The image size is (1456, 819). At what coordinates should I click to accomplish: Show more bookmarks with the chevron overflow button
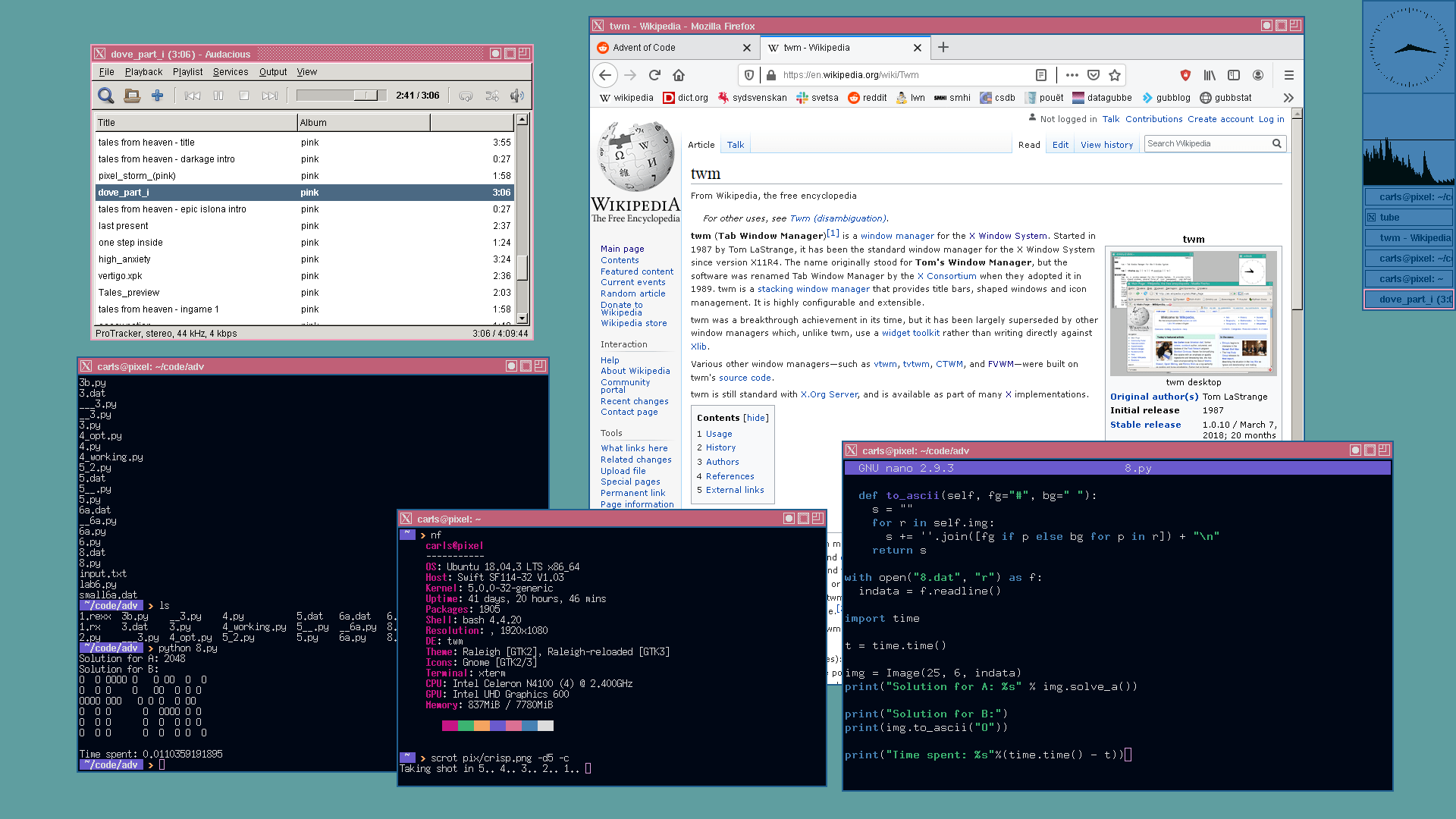tap(1288, 98)
